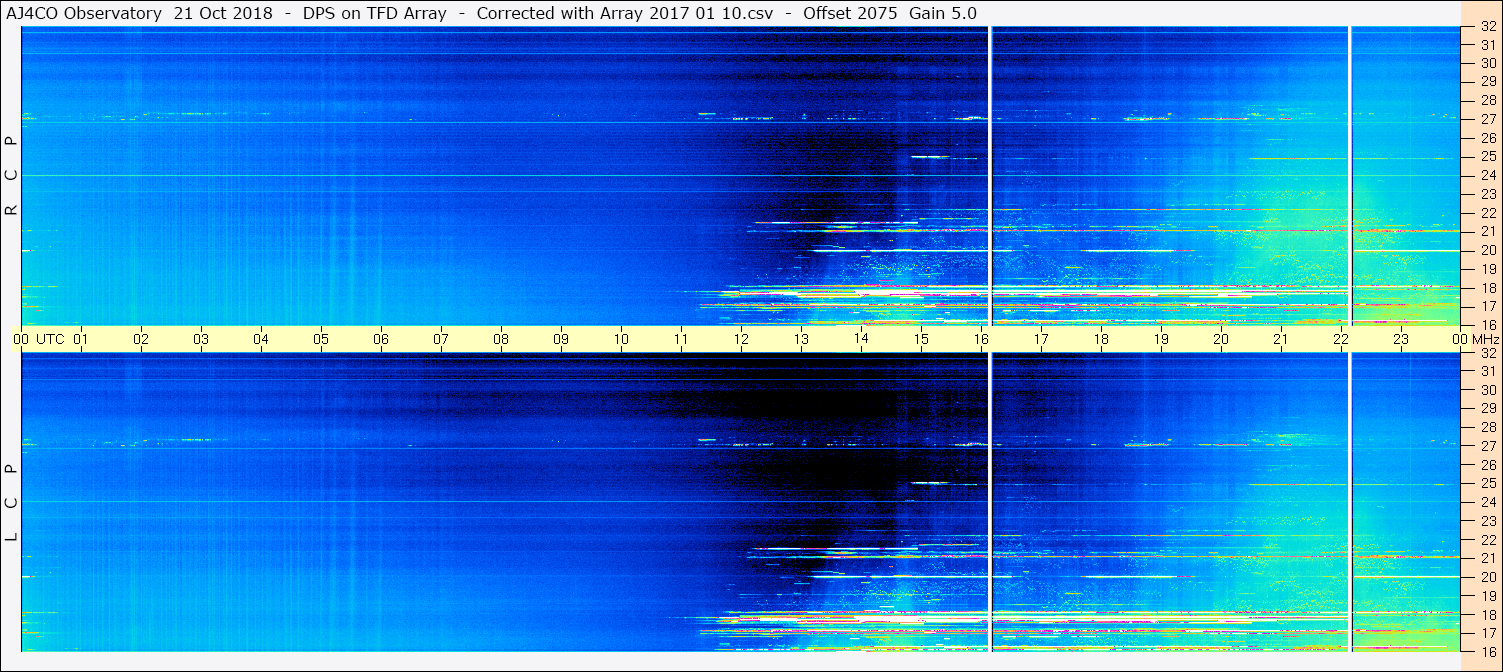Viewport: 1503px width, 672px height.
Task: Select hour marker 18 on time axis
Action: pyautogui.click(x=1101, y=339)
